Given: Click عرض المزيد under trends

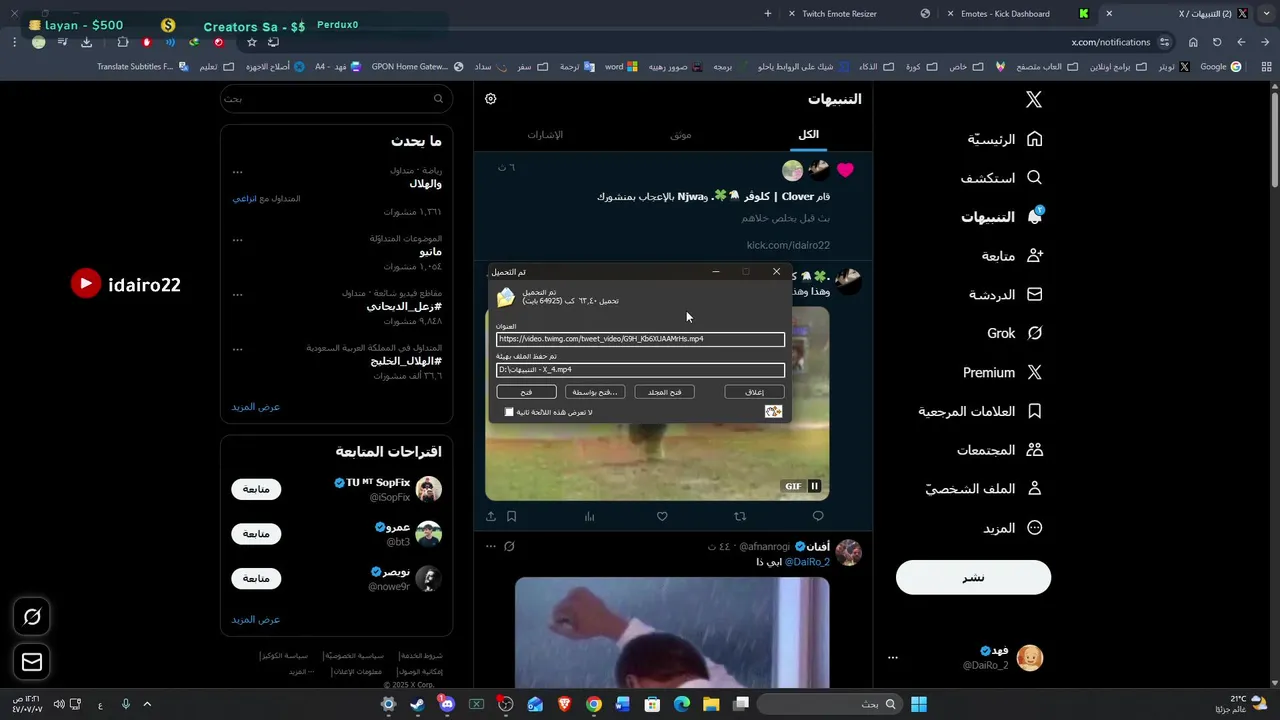Looking at the screenshot, I should point(256,407).
